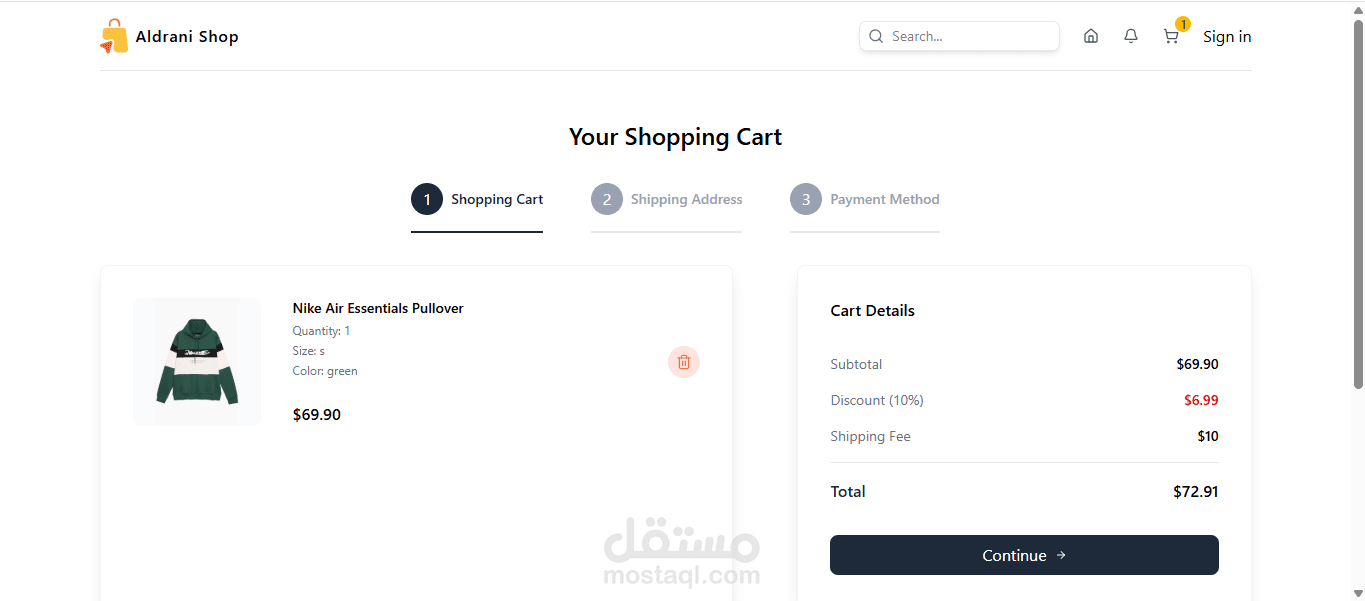The width and height of the screenshot is (1365, 601).
Task: Open the Aldrani Shop title link
Action: point(187,36)
